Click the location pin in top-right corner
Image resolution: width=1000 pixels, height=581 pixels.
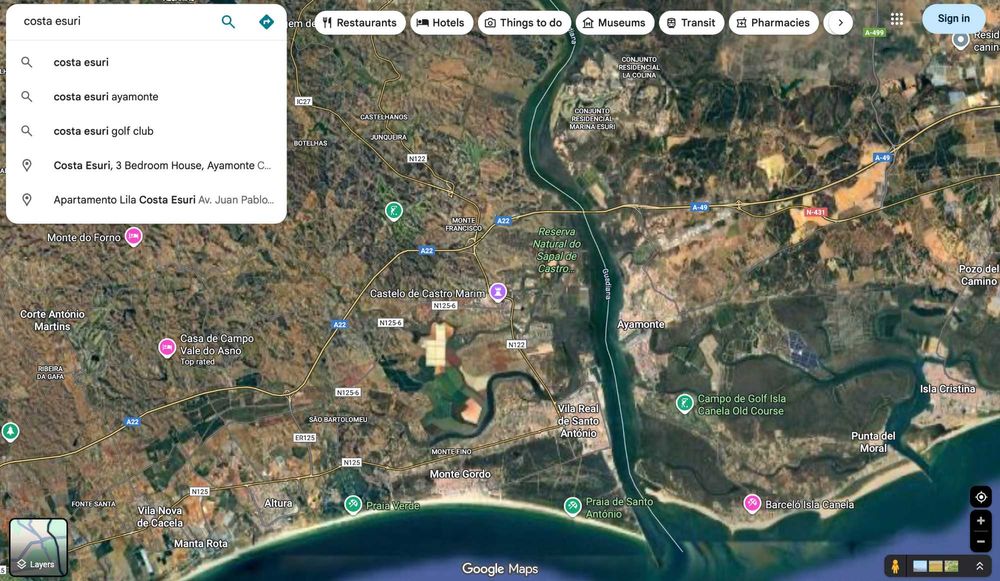point(960,41)
